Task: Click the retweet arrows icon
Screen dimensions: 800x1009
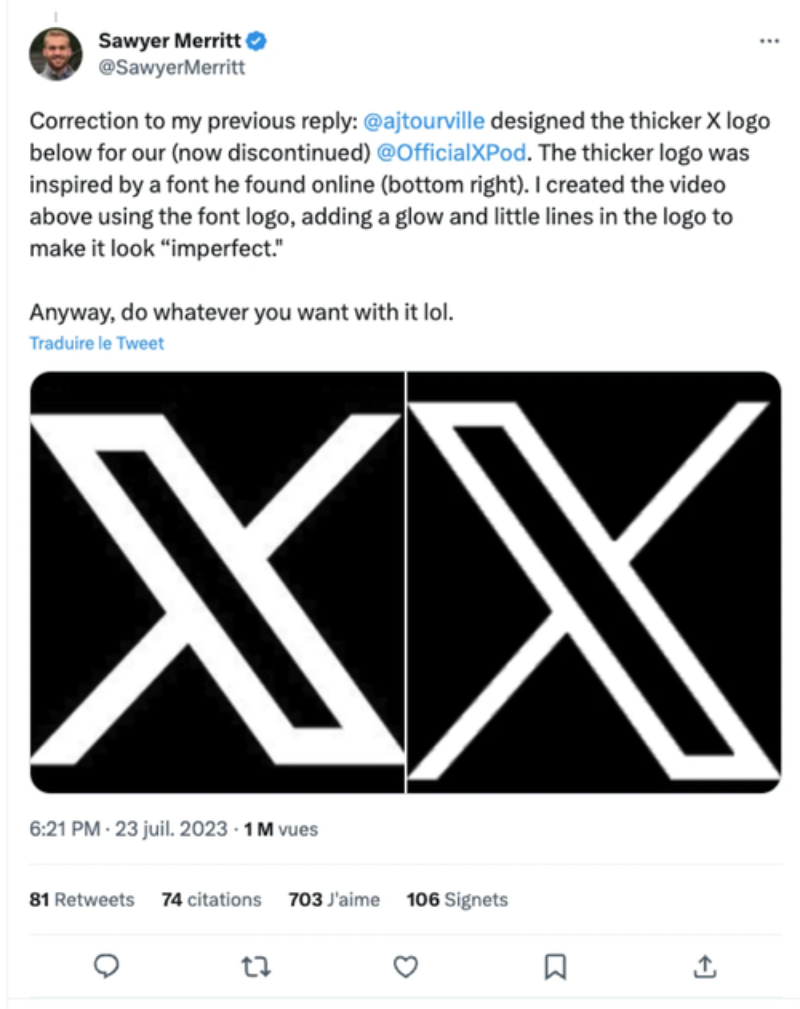Action: tap(255, 965)
